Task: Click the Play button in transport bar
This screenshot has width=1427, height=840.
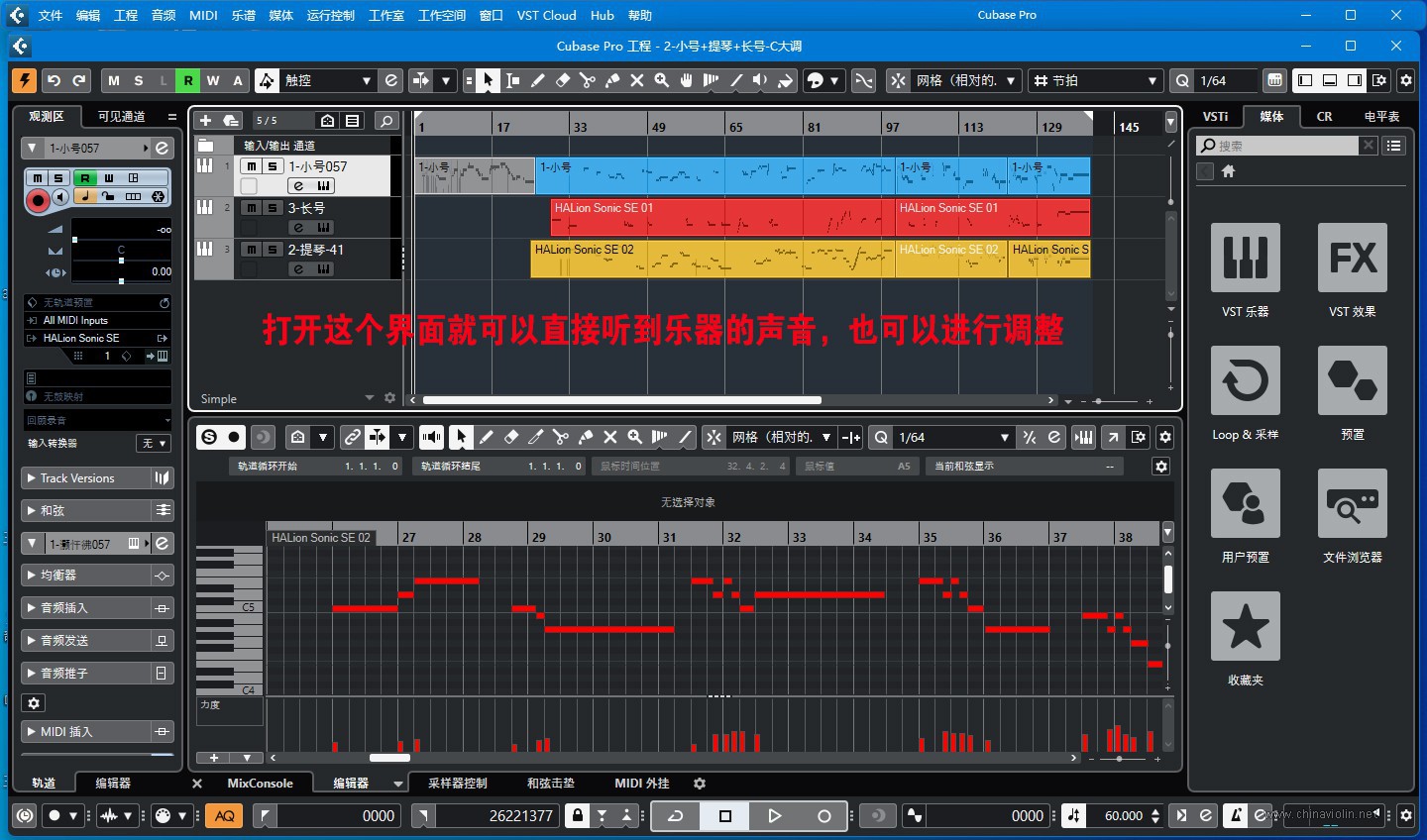Action: (x=775, y=815)
